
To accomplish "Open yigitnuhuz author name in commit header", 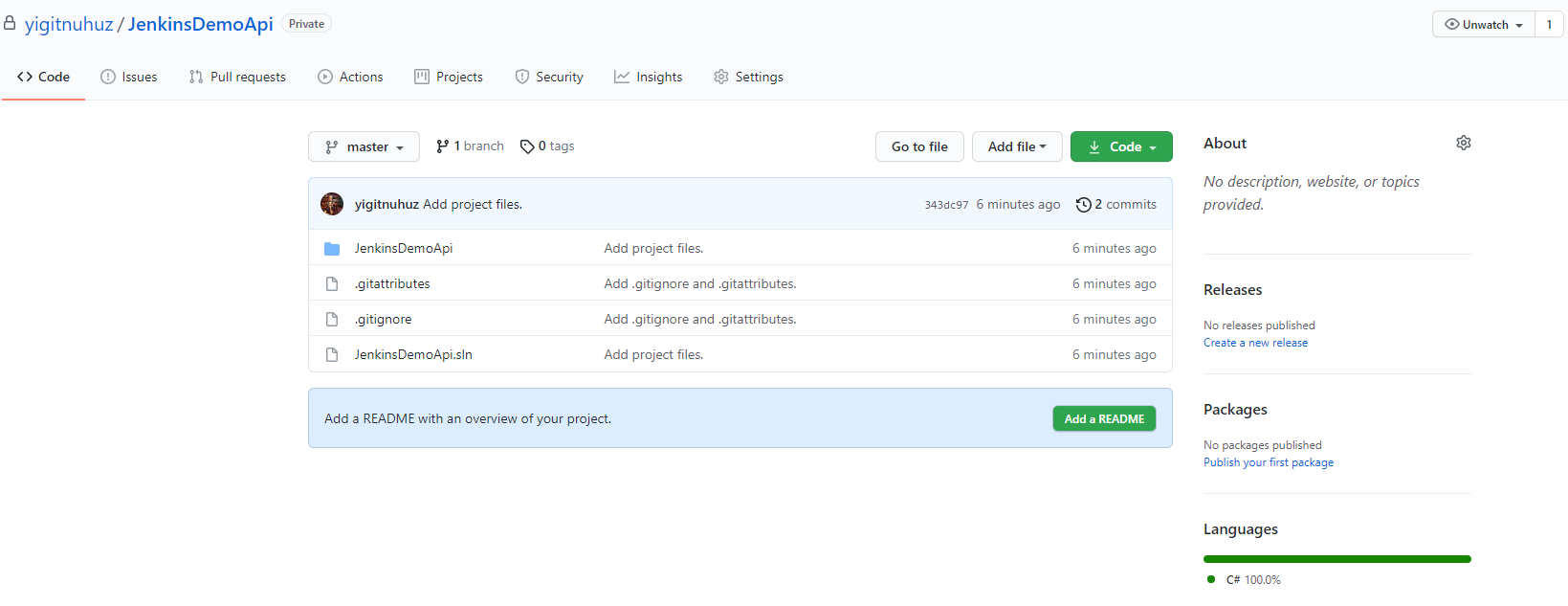I will [x=386, y=204].
